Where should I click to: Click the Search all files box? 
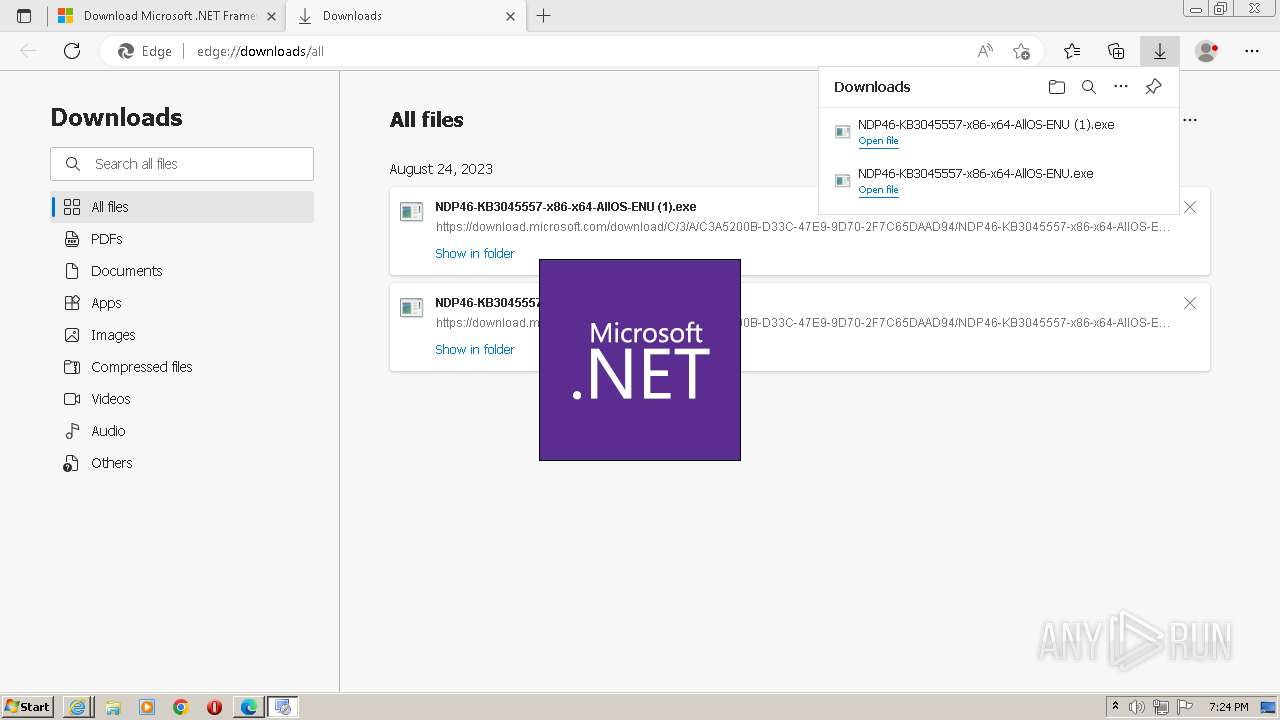[x=182, y=164]
